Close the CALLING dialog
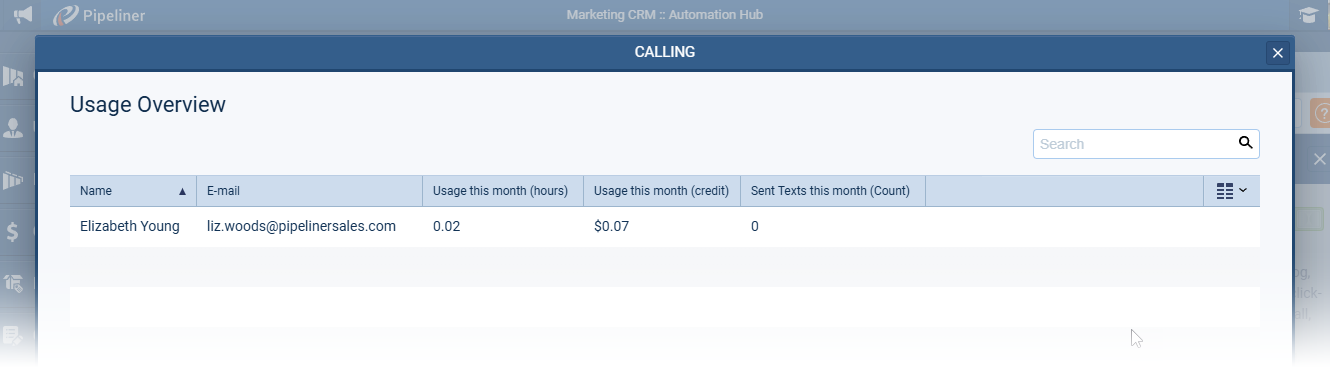 [x=1277, y=53]
